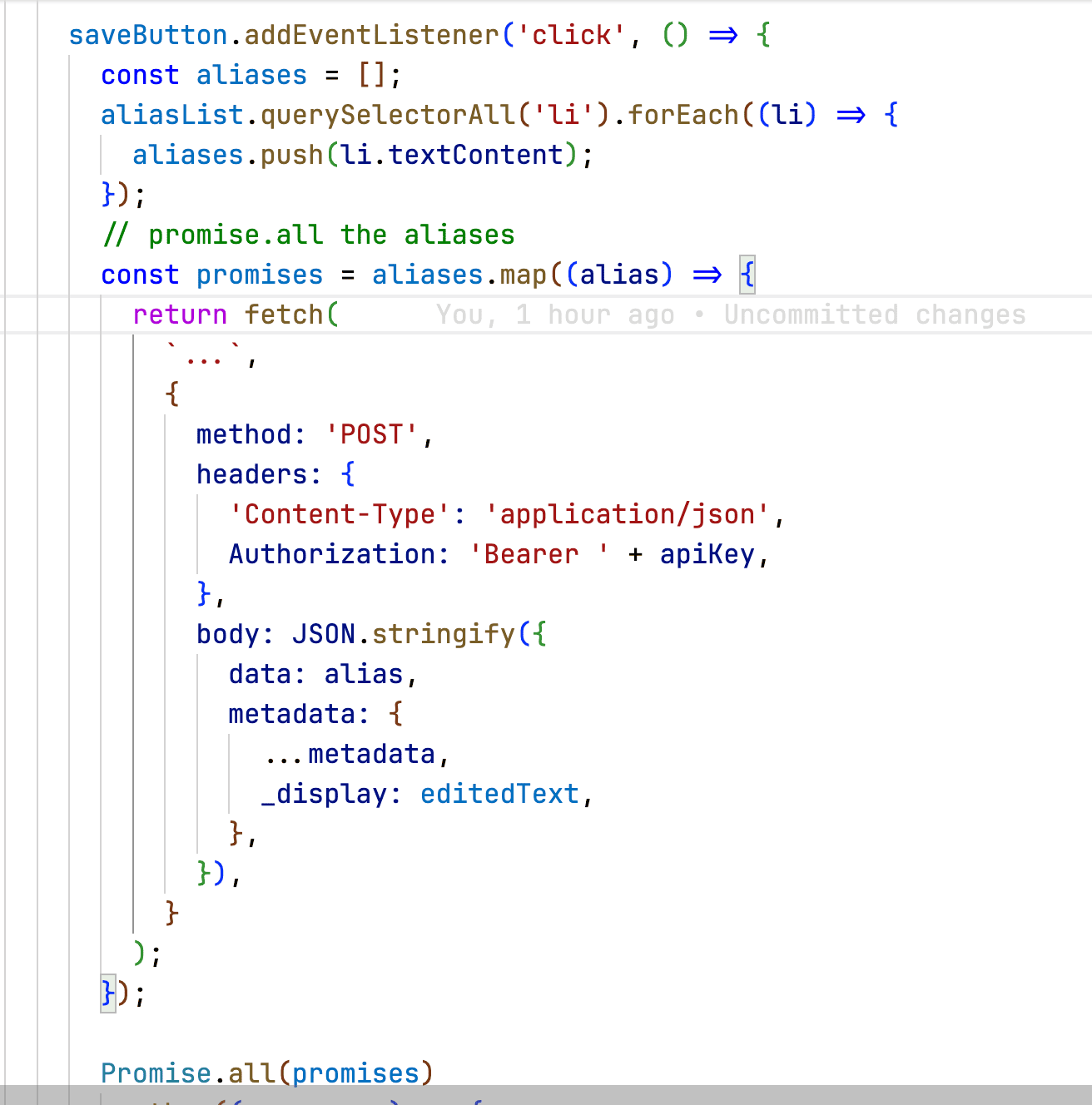
Task: Click the 'click' event string literal
Action: pos(571,35)
